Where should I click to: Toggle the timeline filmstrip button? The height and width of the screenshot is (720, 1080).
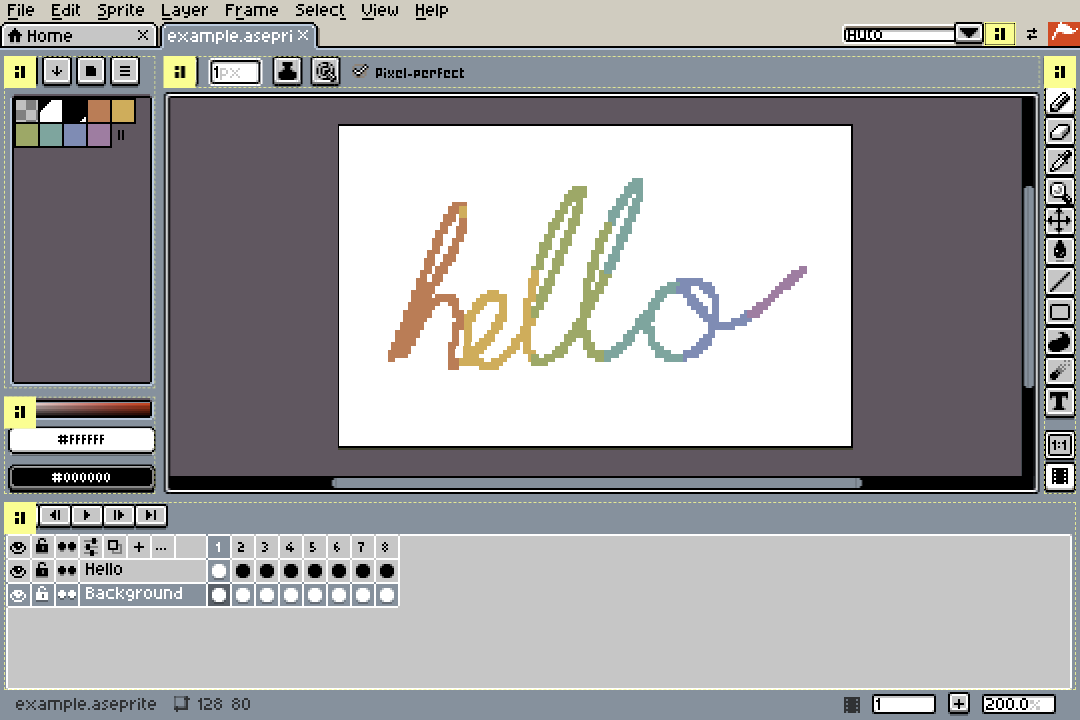[1059, 476]
